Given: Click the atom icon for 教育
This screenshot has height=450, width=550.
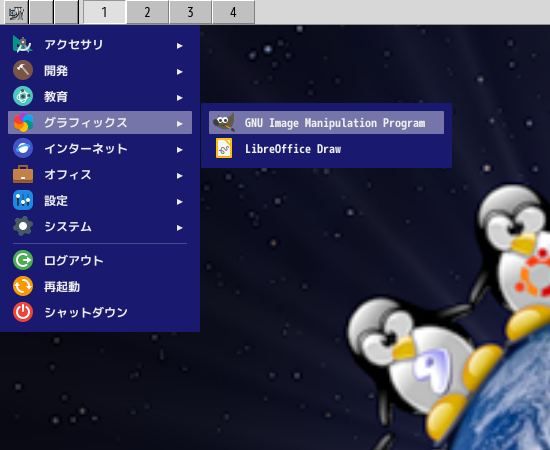Looking at the screenshot, I should tap(23, 96).
